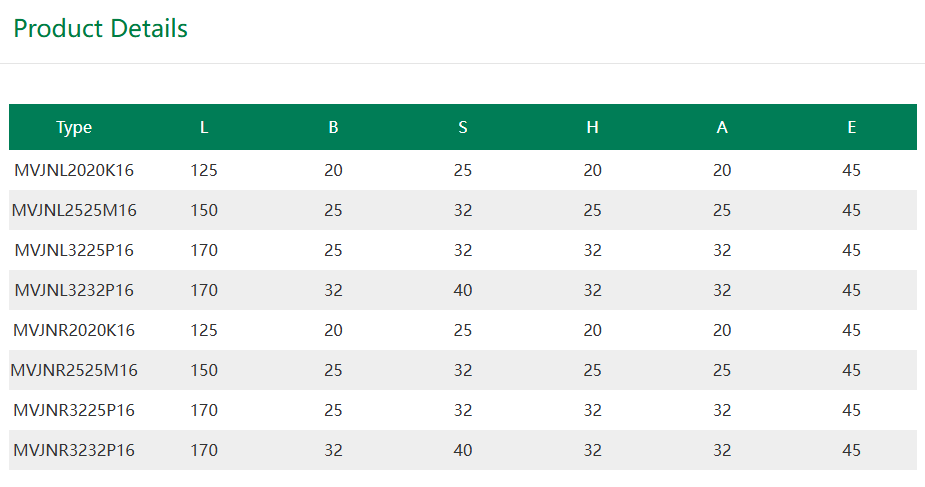The image size is (925, 487).
Task: Select the MVJNL3232P16 type cell
Action: tap(74, 291)
